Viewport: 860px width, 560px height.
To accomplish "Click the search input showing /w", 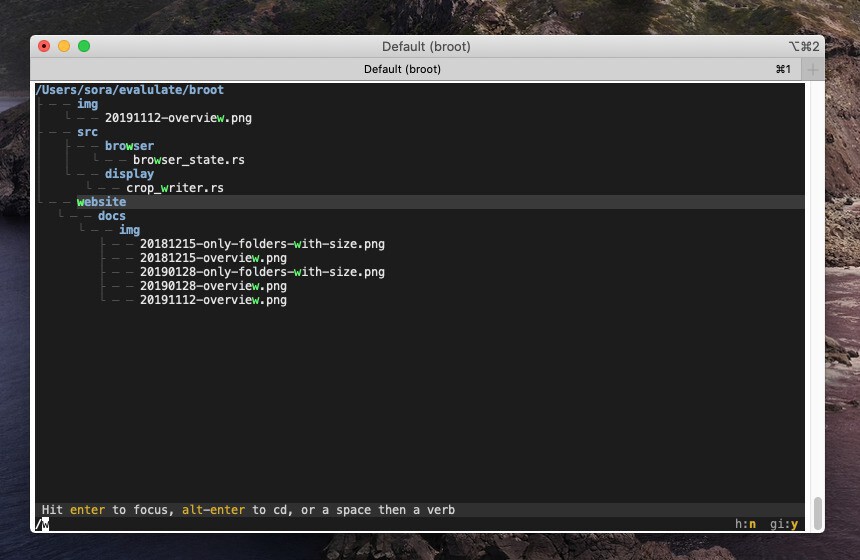I will (43, 524).
